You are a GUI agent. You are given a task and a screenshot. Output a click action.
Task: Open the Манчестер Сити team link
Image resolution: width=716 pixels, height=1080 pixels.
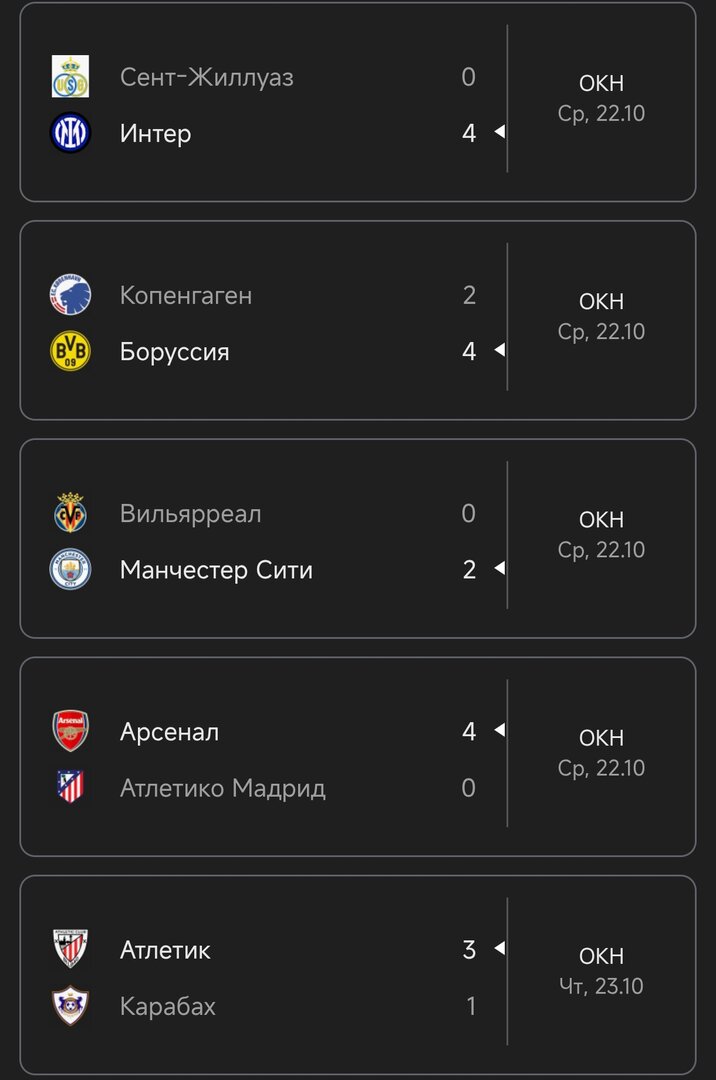pos(216,570)
